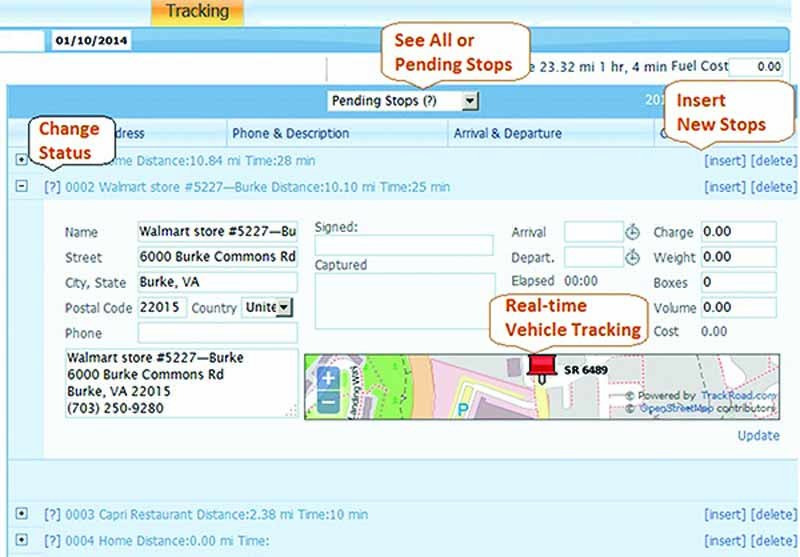
Task: Sort by Arrival & Departure column header
Action: coord(508,134)
